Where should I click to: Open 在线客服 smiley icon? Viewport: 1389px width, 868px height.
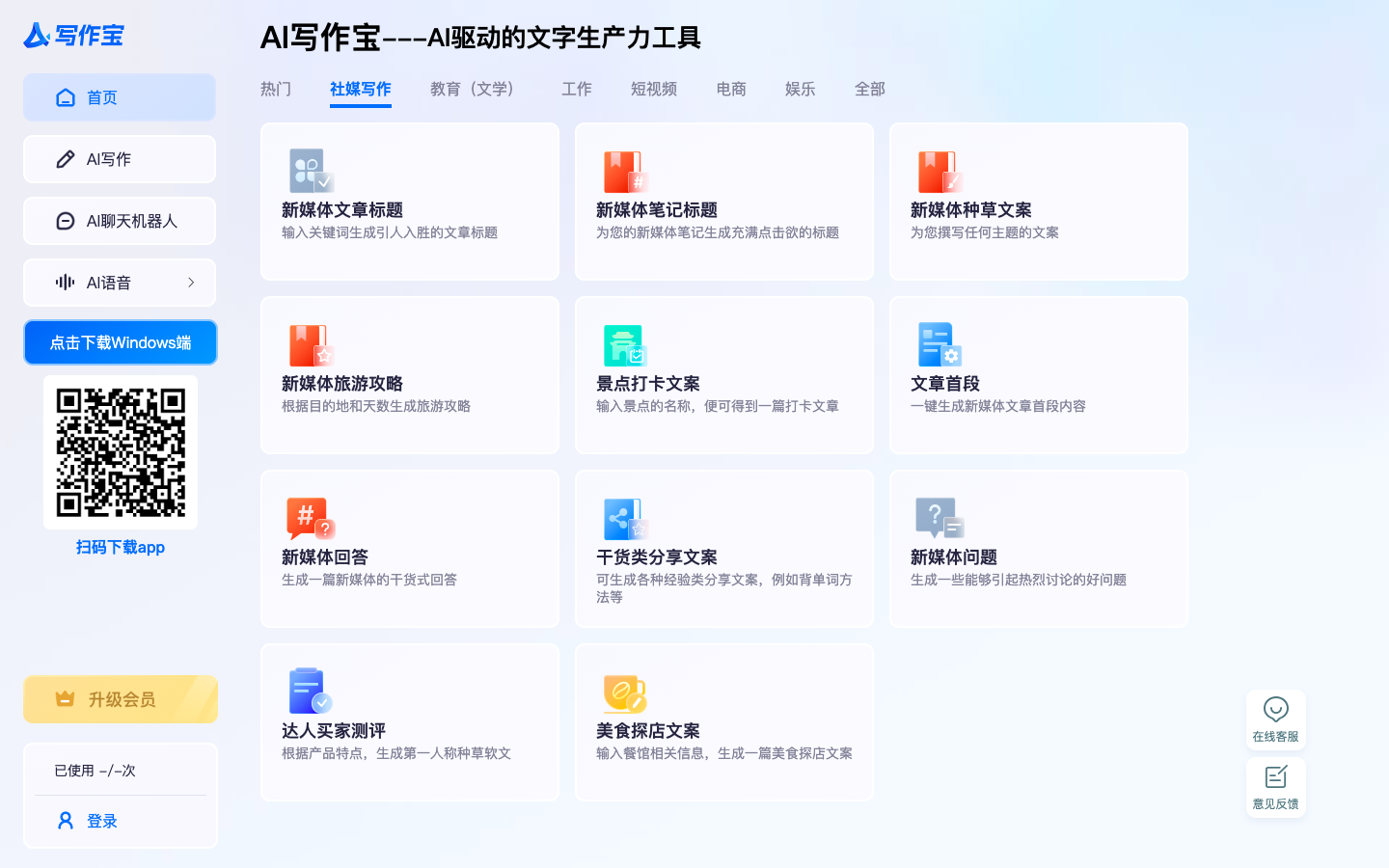pos(1276,710)
